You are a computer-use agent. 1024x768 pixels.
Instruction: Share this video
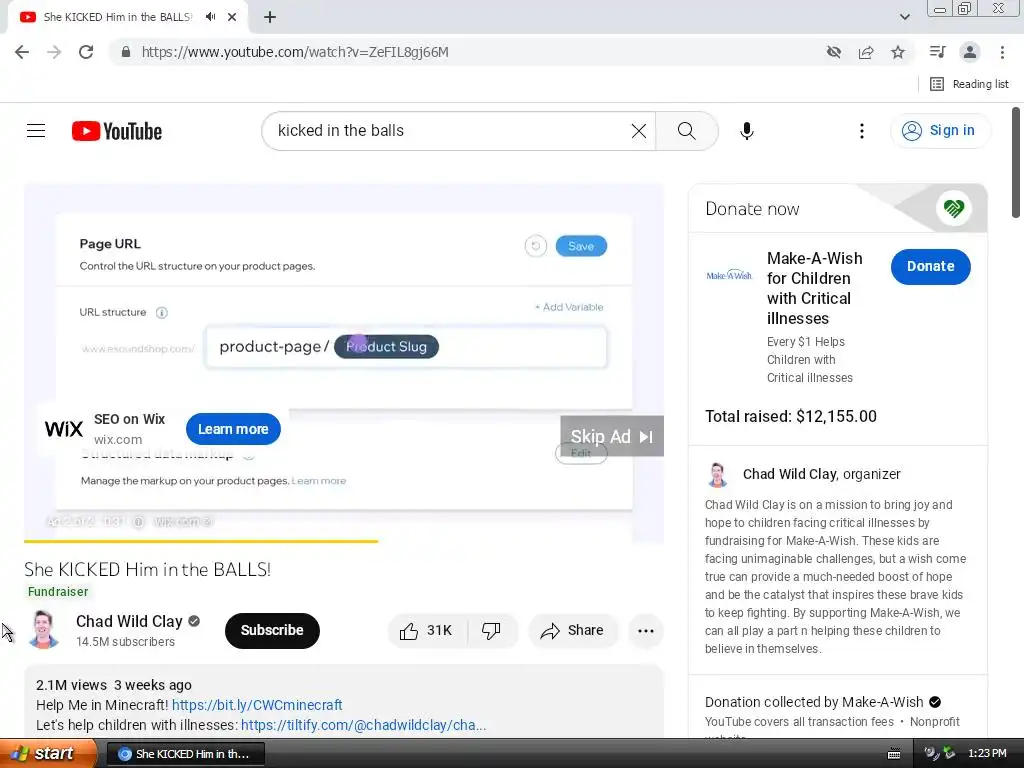click(x=572, y=630)
